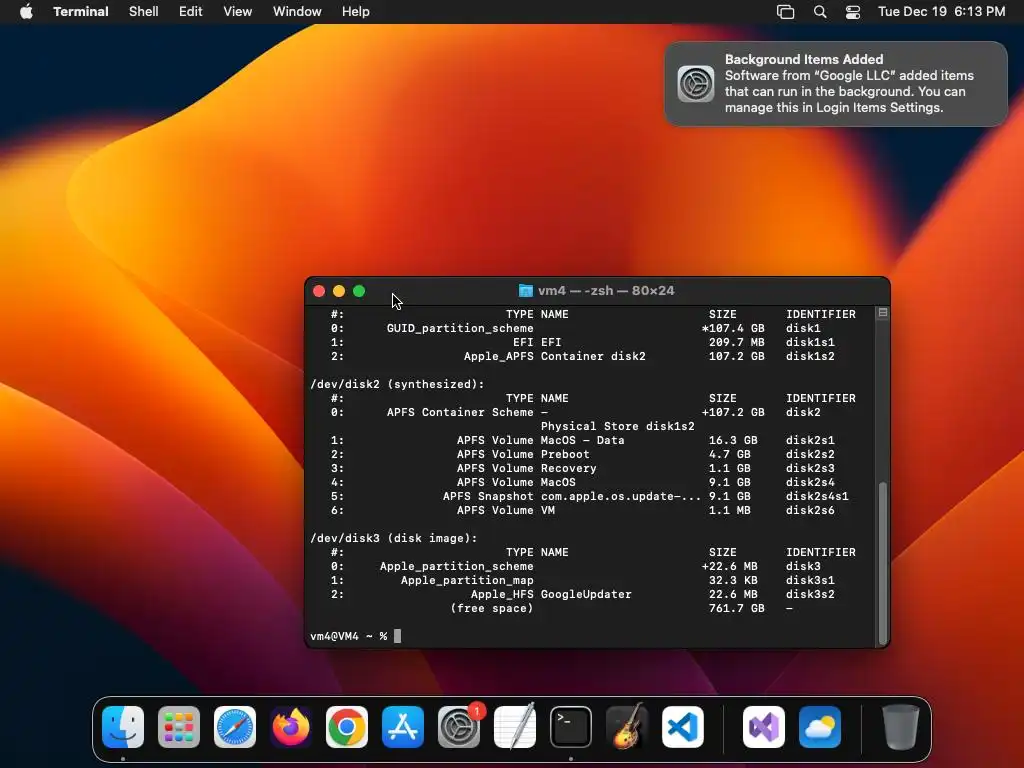Image resolution: width=1024 pixels, height=768 pixels.
Task: Open the Trash in the Dock
Action: [x=901, y=727]
